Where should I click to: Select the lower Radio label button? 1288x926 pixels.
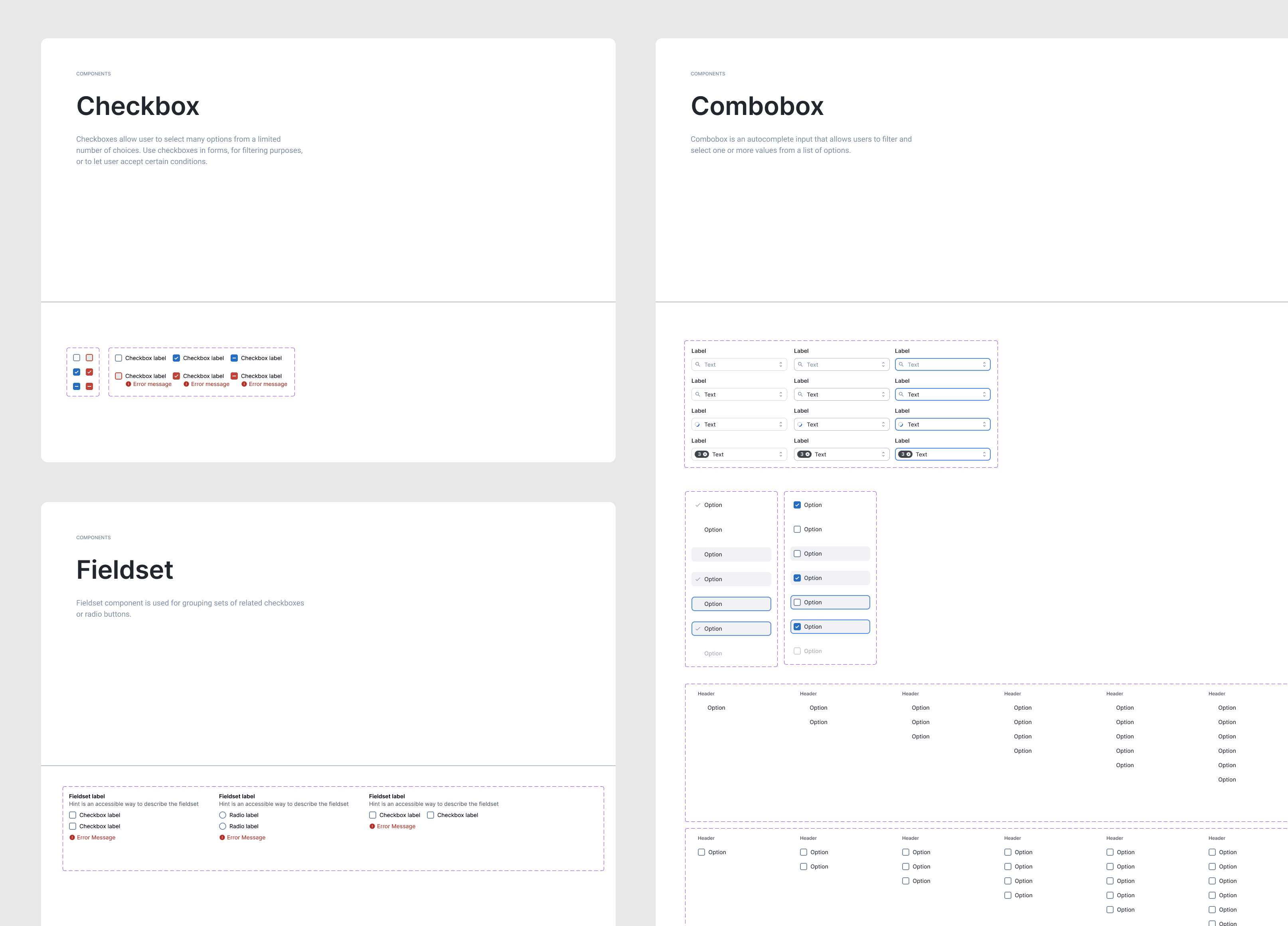[223, 827]
